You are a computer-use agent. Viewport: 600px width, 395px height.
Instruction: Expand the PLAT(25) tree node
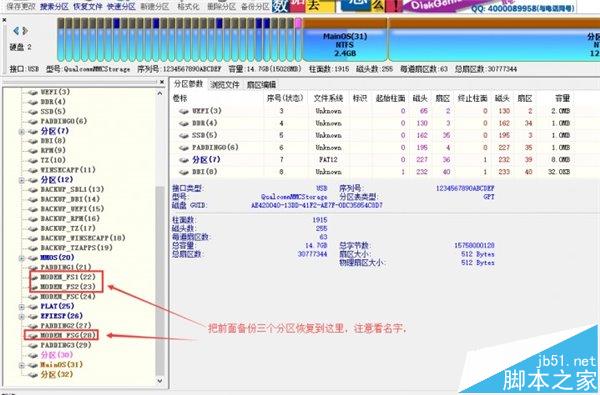click(22, 307)
